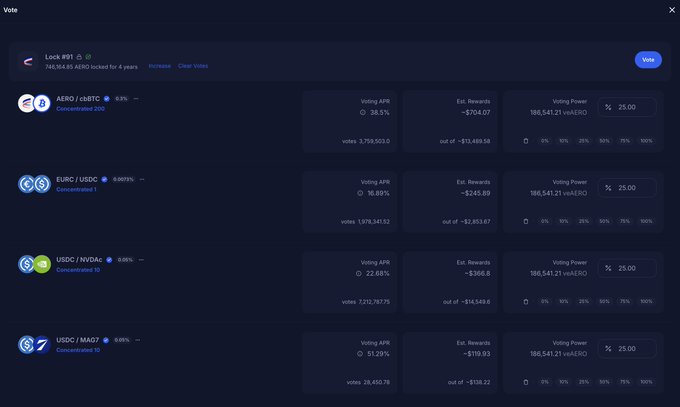Focus the USDC / NVDAc percentage input field
This screenshot has width=680, height=407.
coord(627,268)
